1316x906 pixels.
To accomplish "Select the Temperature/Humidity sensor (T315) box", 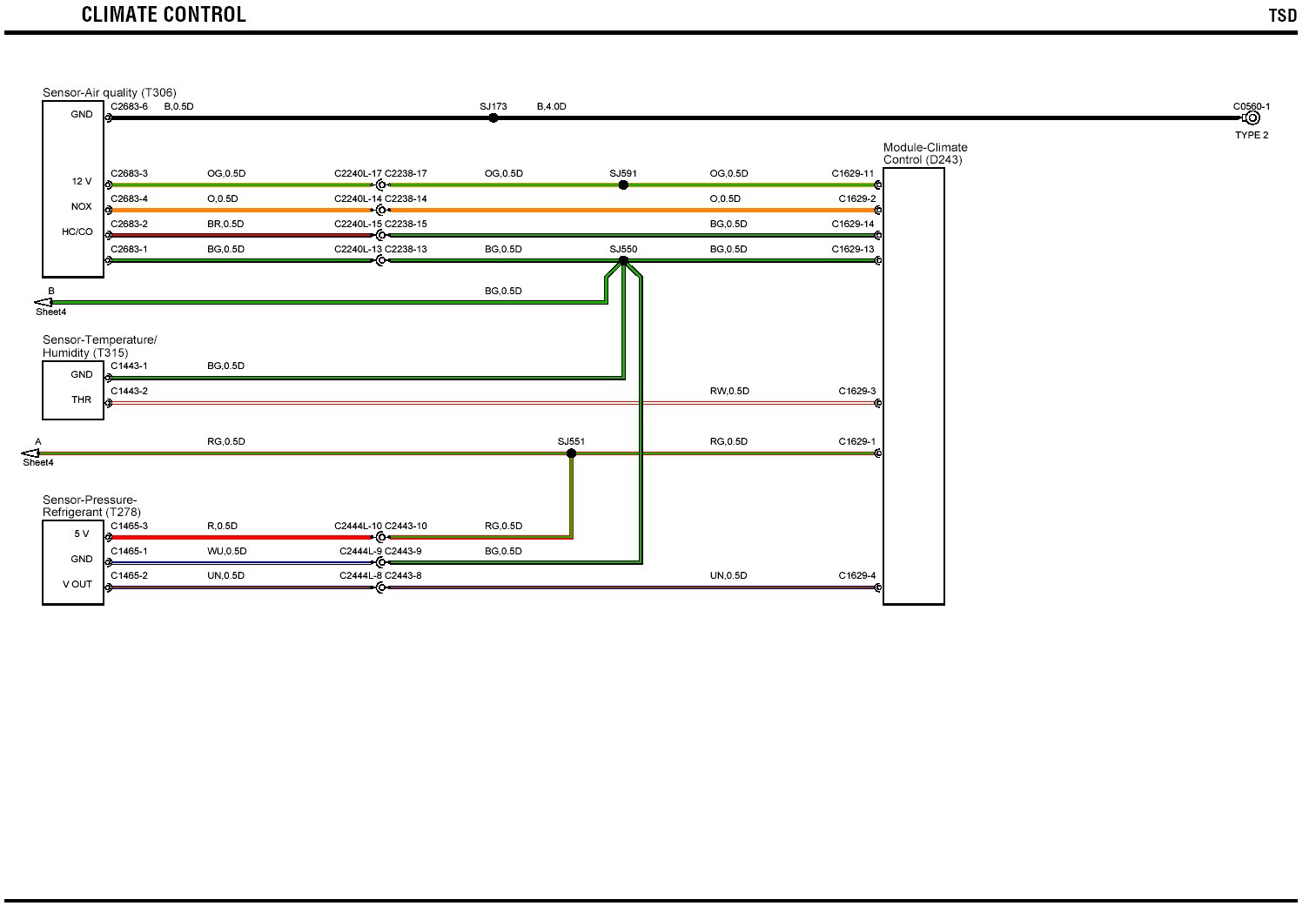I will pos(73,390).
